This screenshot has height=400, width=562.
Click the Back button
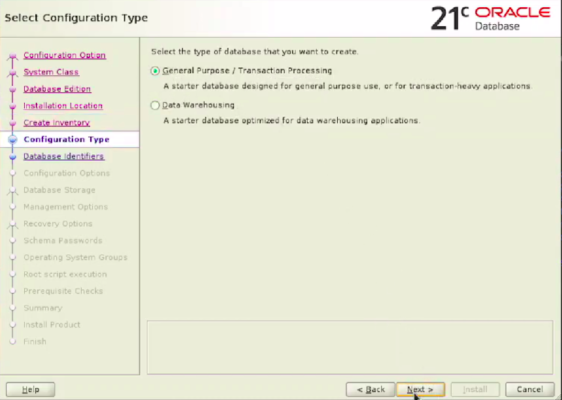pyautogui.click(x=370, y=389)
